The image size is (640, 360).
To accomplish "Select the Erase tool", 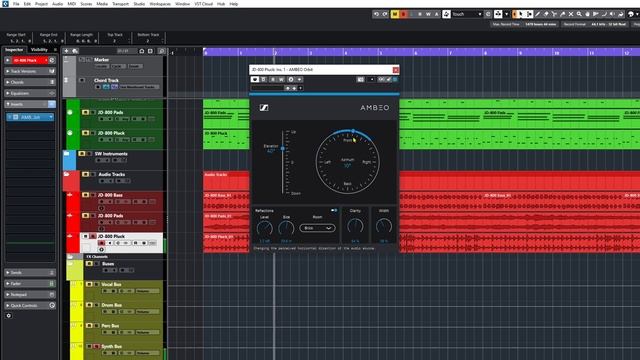I will tap(546, 14).
